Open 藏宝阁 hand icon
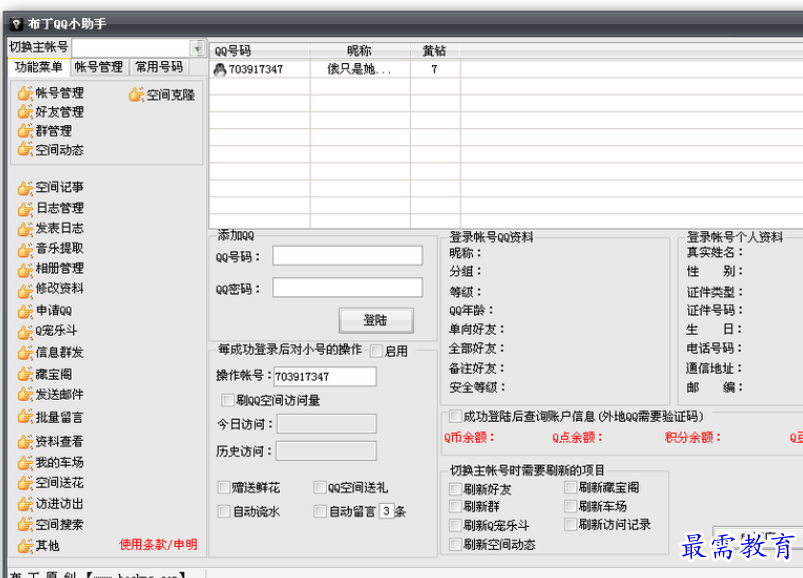The width and height of the screenshot is (803, 578). (25, 375)
